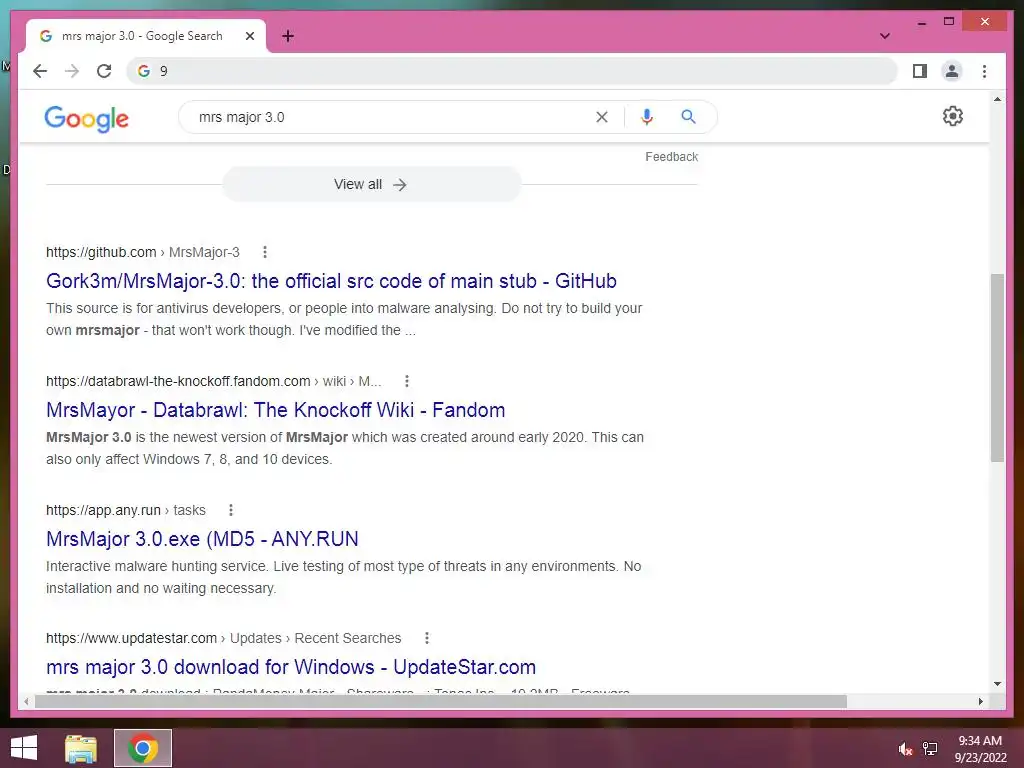Open the Windows Start menu
The height and width of the screenshot is (768, 1024).
(x=24, y=748)
